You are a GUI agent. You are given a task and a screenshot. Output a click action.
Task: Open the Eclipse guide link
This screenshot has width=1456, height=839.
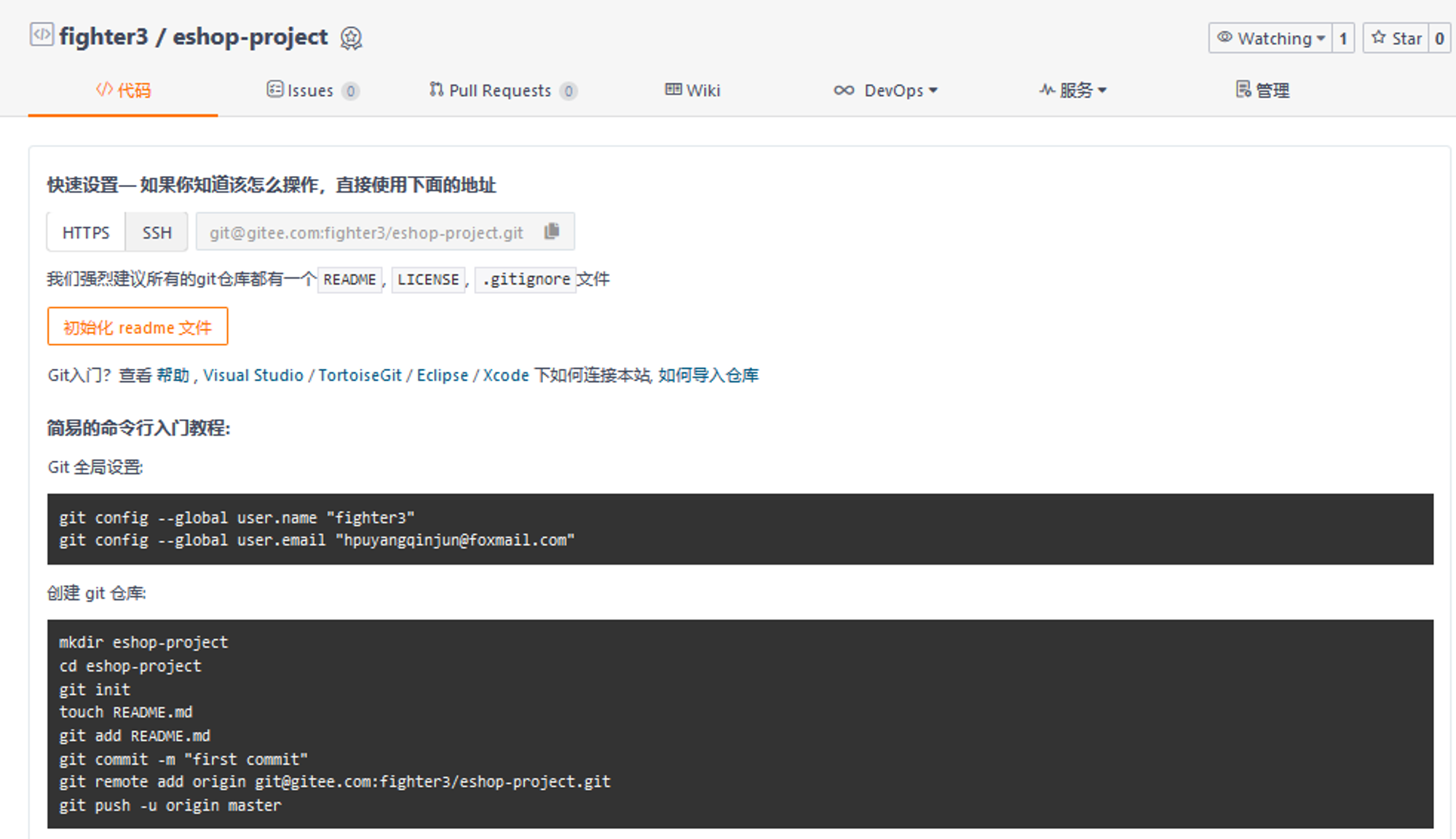point(442,375)
